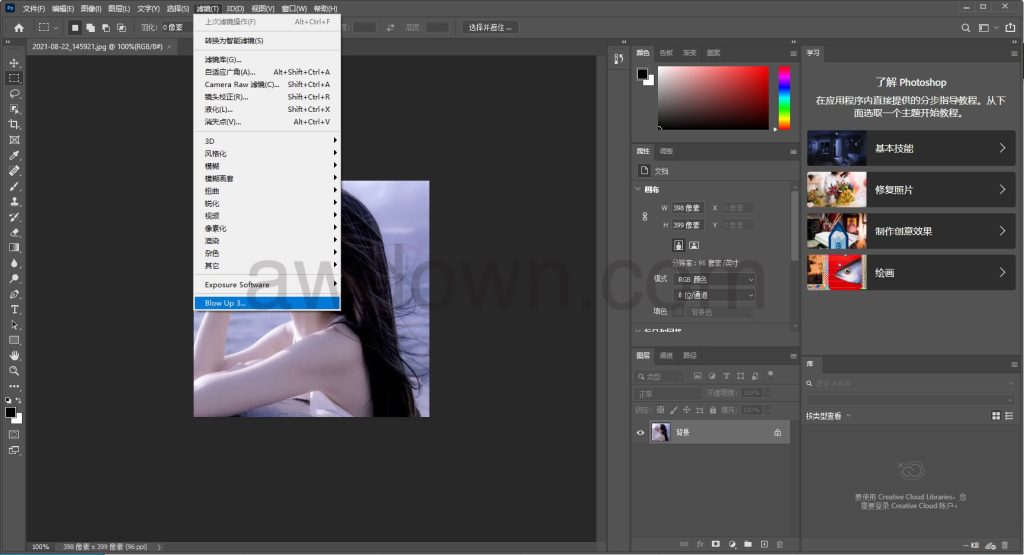
Task: Select the Move tool
Action: click(x=14, y=62)
